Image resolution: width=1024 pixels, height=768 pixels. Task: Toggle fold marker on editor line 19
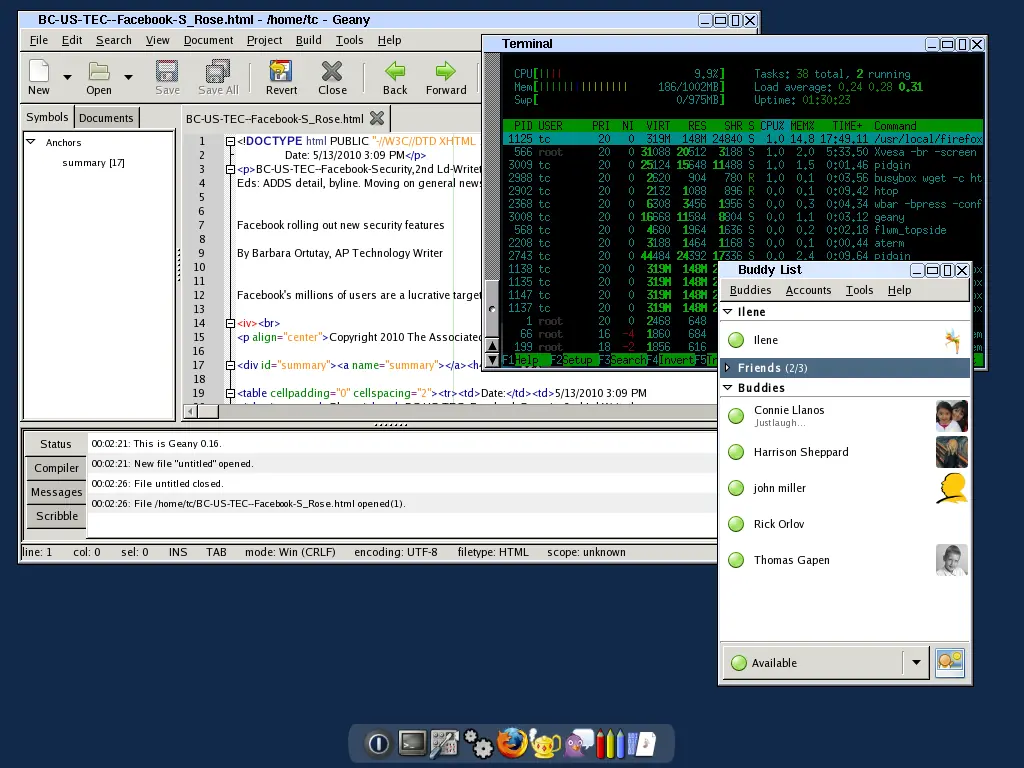click(x=230, y=393)
